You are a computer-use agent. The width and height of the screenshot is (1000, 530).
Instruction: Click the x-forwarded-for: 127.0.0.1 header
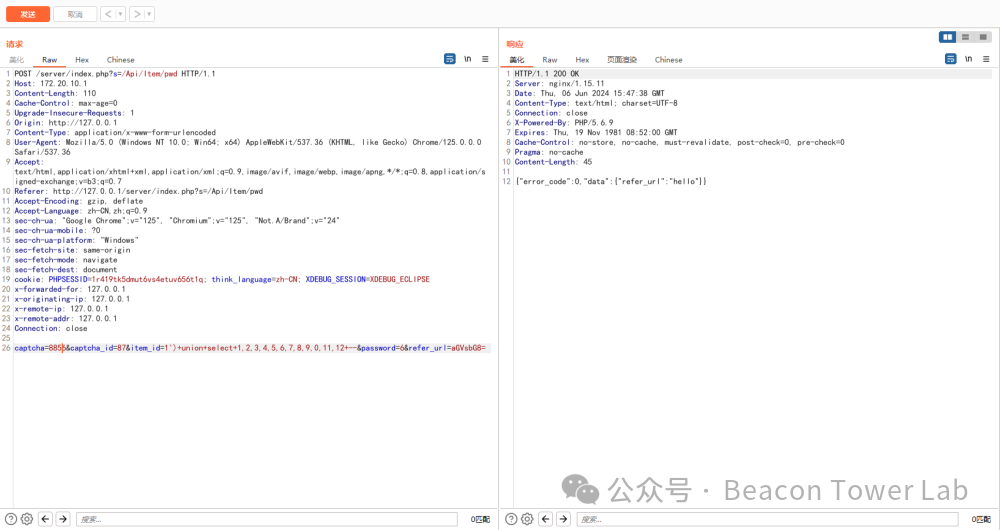(x=70, y=289)
